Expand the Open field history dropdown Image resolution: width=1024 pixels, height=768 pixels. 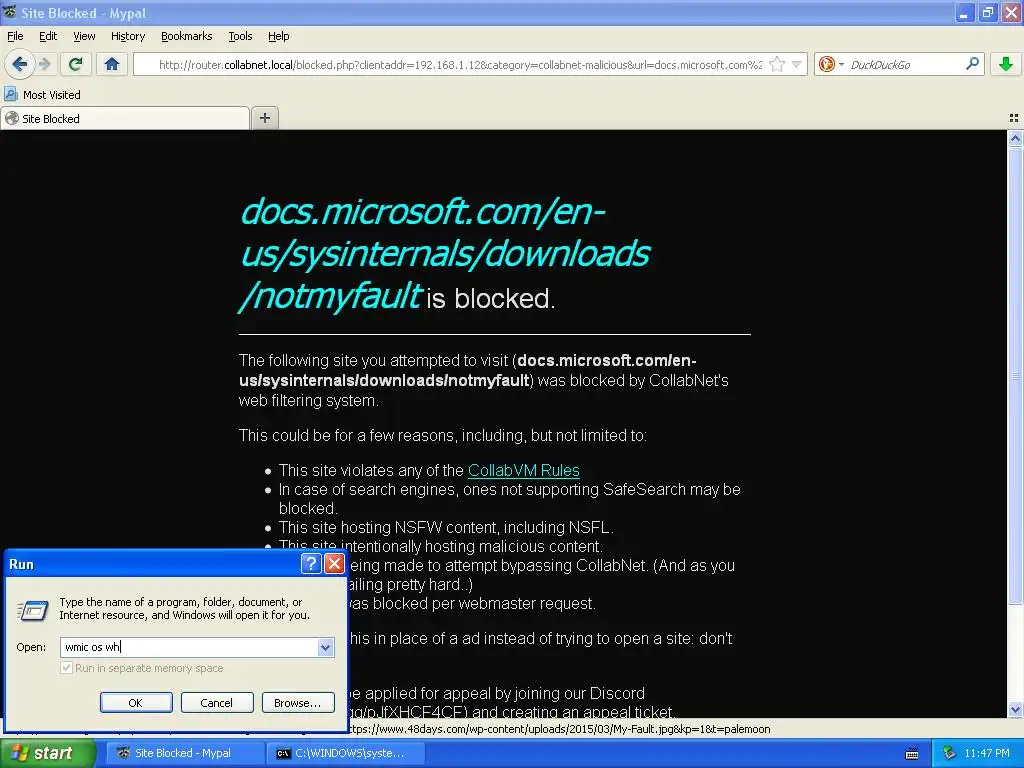tap(325, 647)
